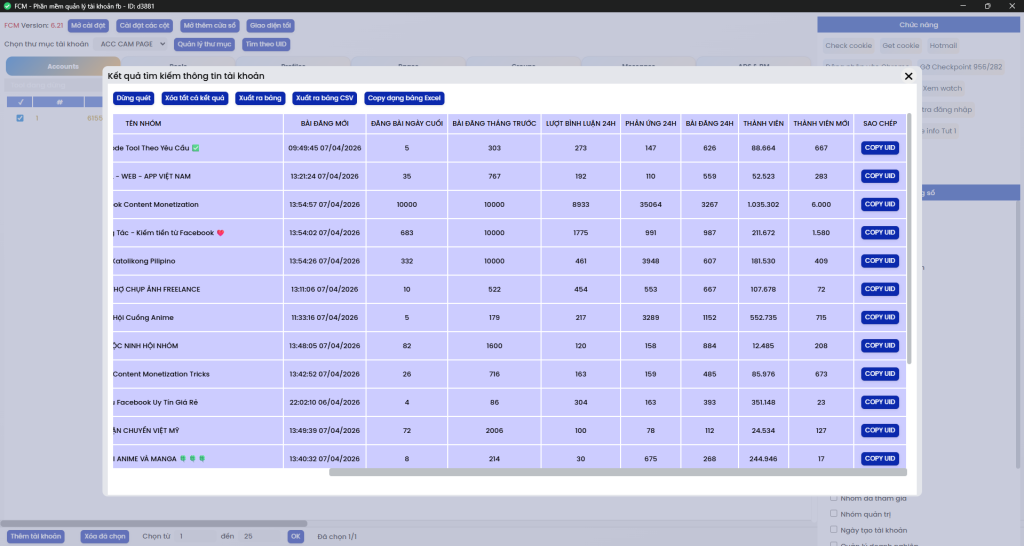Copy UID for Facebook Content Monetization row
This screenshot has width=1024, height=546.
[x=880, y=204]
